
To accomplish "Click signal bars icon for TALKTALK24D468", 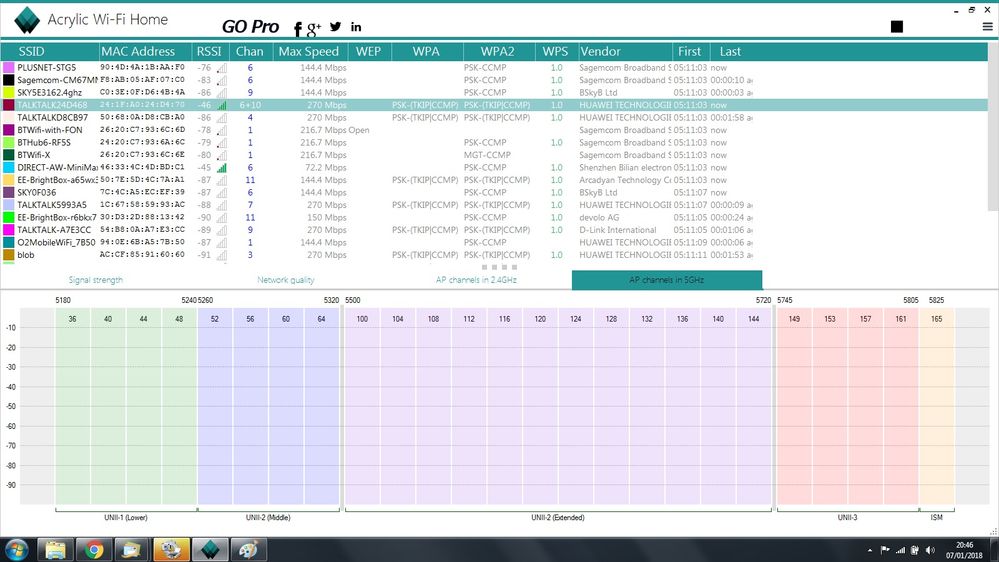I will [222, 105].
